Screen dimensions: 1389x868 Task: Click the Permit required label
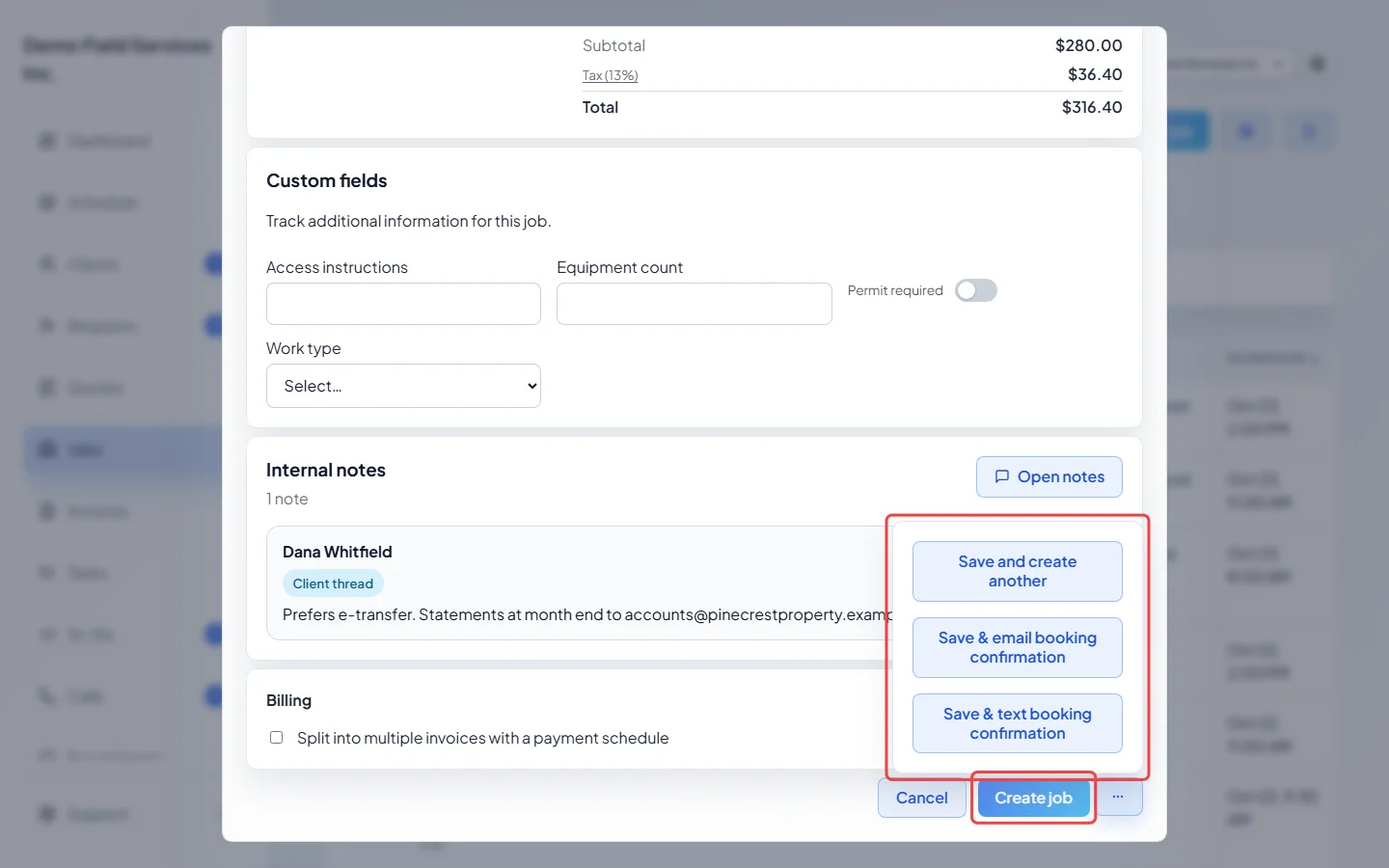point(895,290)
